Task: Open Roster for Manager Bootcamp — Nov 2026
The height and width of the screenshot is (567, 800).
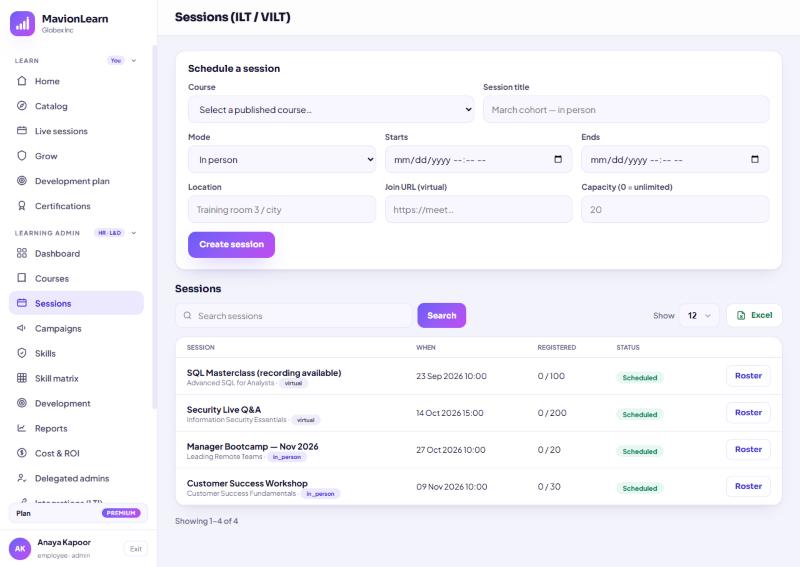Action: (x=748, y=449)
